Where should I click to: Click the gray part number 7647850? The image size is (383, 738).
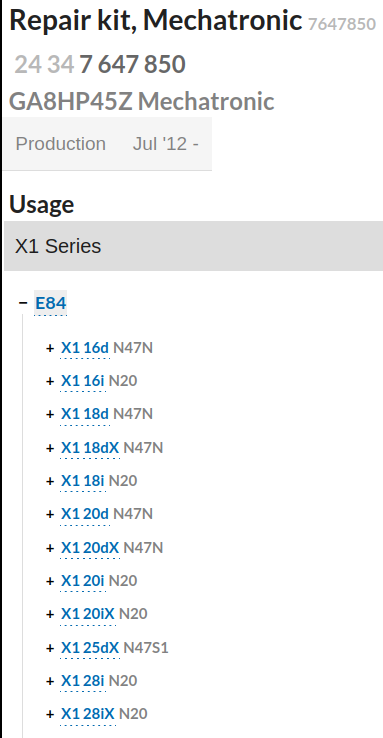(342, 24)
